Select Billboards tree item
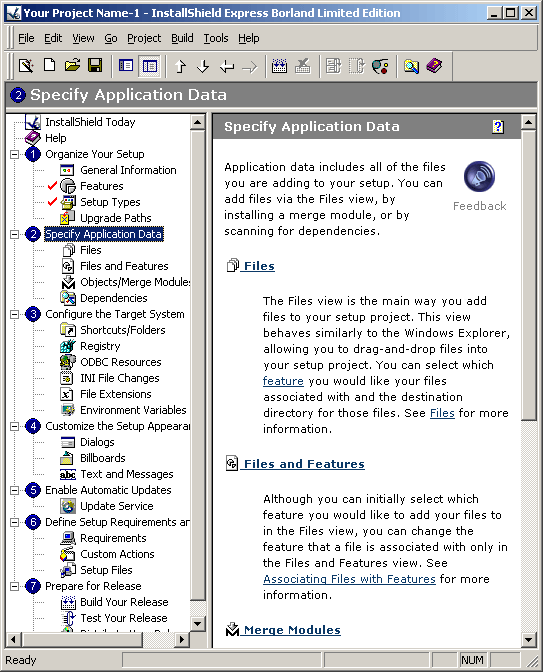Screen dimensions: 543x672 (103, 458)
